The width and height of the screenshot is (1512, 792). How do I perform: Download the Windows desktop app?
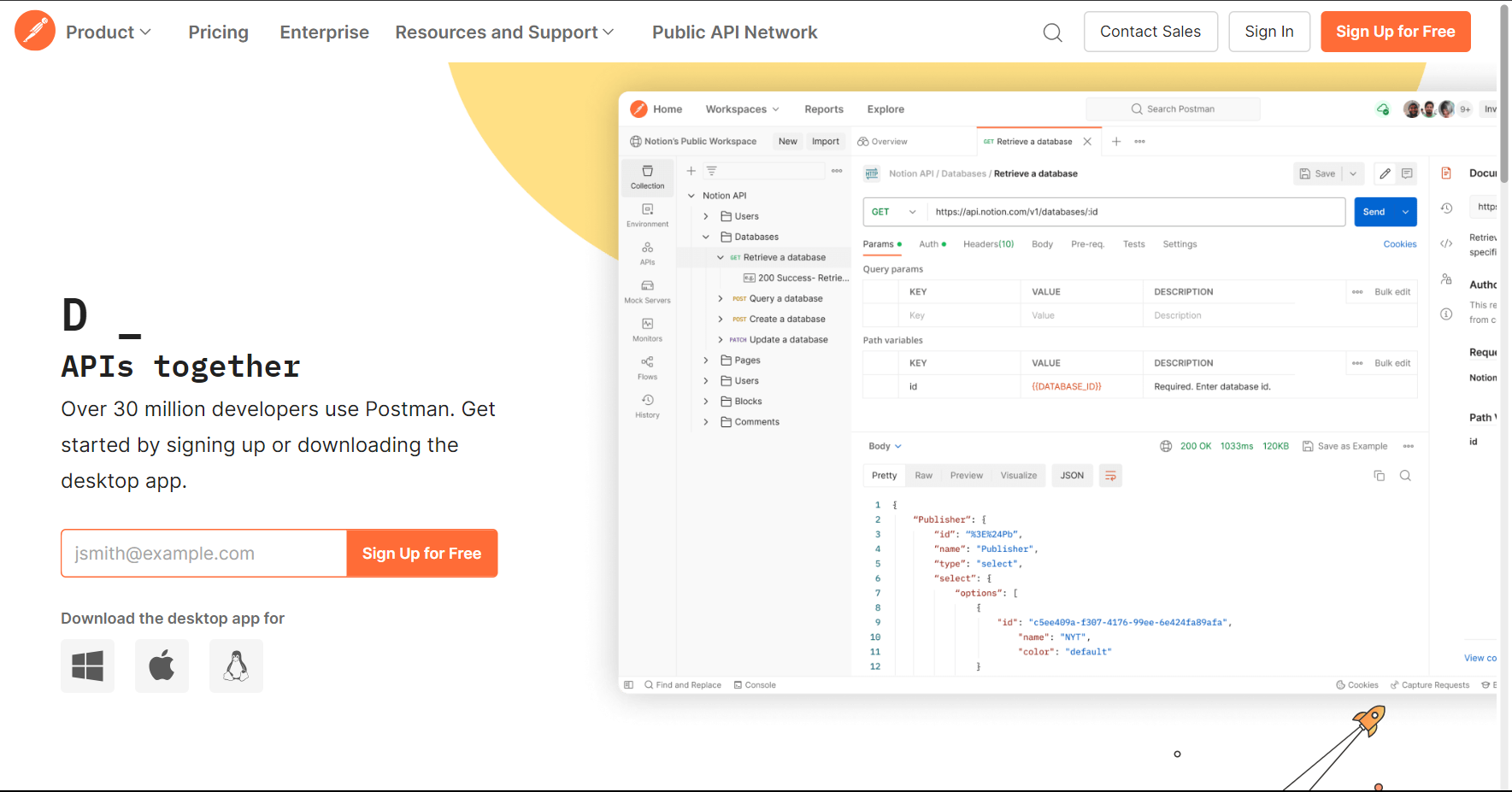point(87,666)
